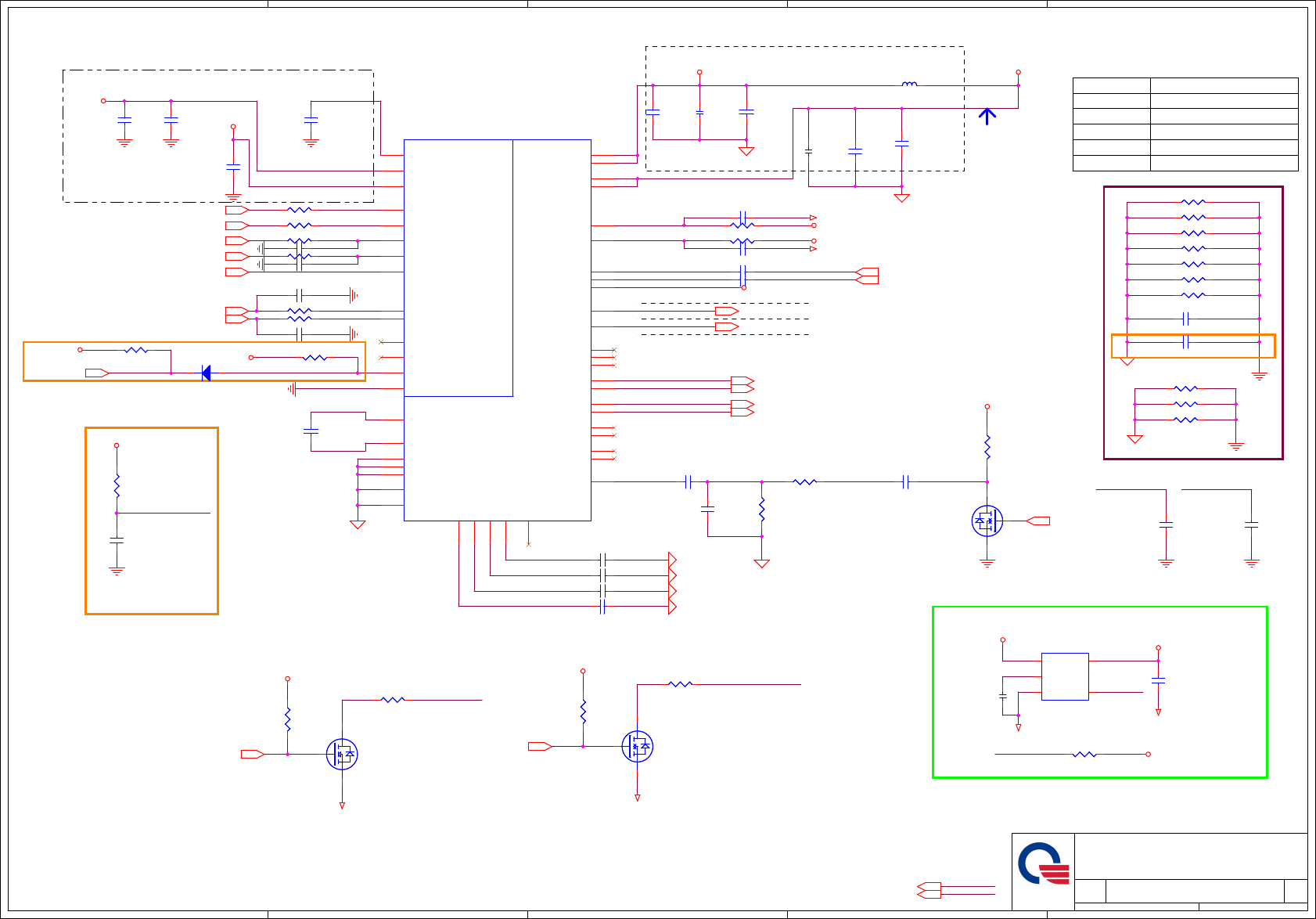Select the red port at the right MOSFET gate
This screenshot has width=1316, height=919.
(x=1037, y=521)
